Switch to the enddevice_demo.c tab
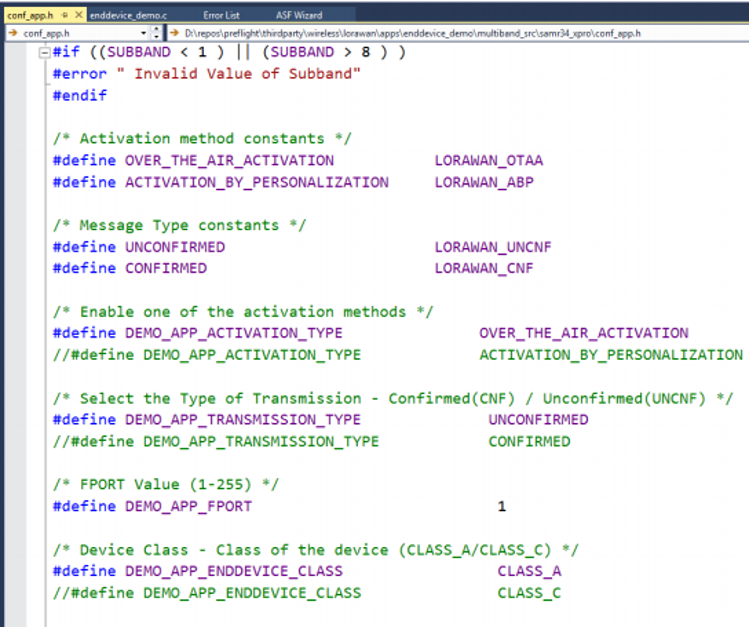749x627 pixels. (128, 15)
